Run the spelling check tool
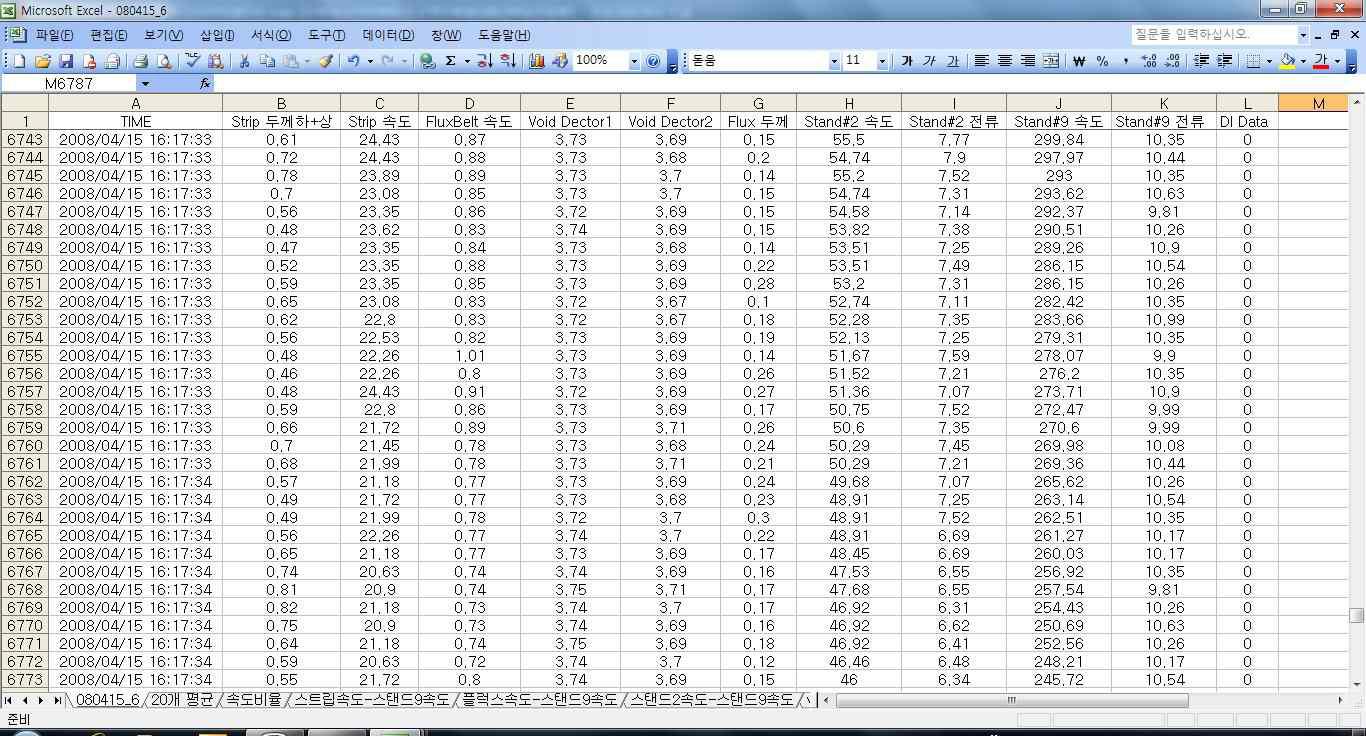 192,61
